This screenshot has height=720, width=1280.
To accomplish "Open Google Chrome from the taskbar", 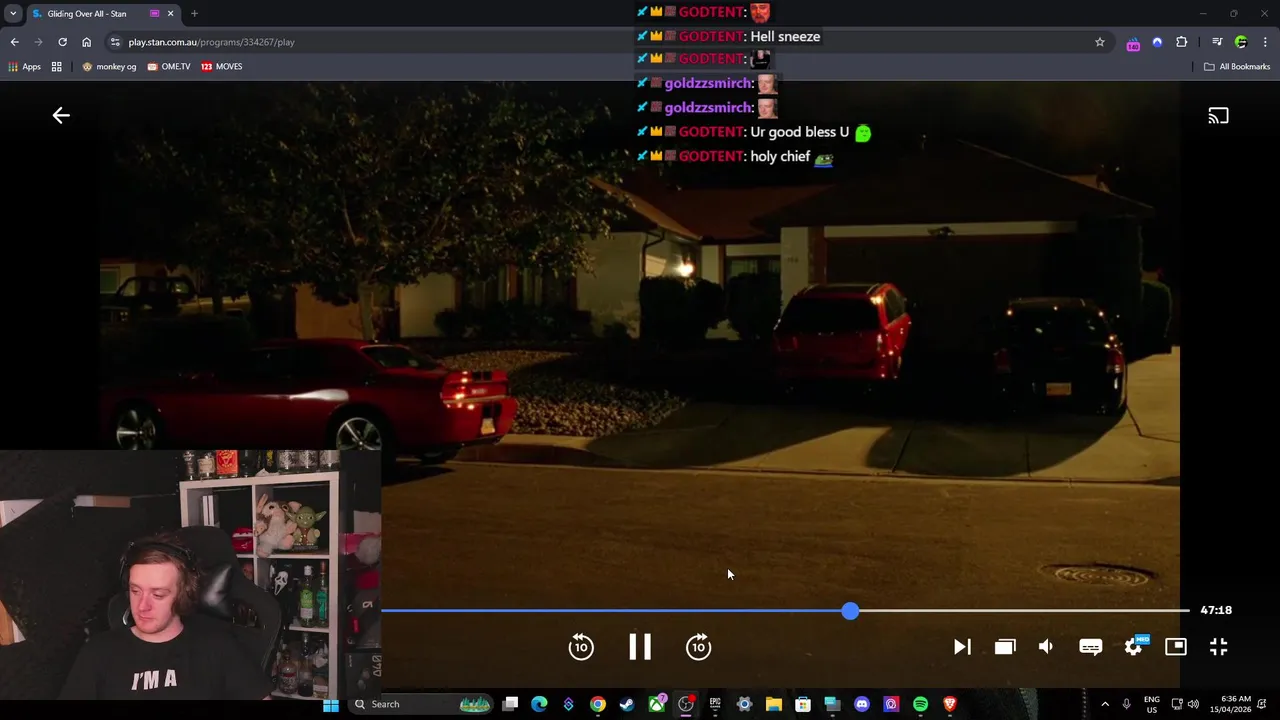I will [x=597, y=704].
